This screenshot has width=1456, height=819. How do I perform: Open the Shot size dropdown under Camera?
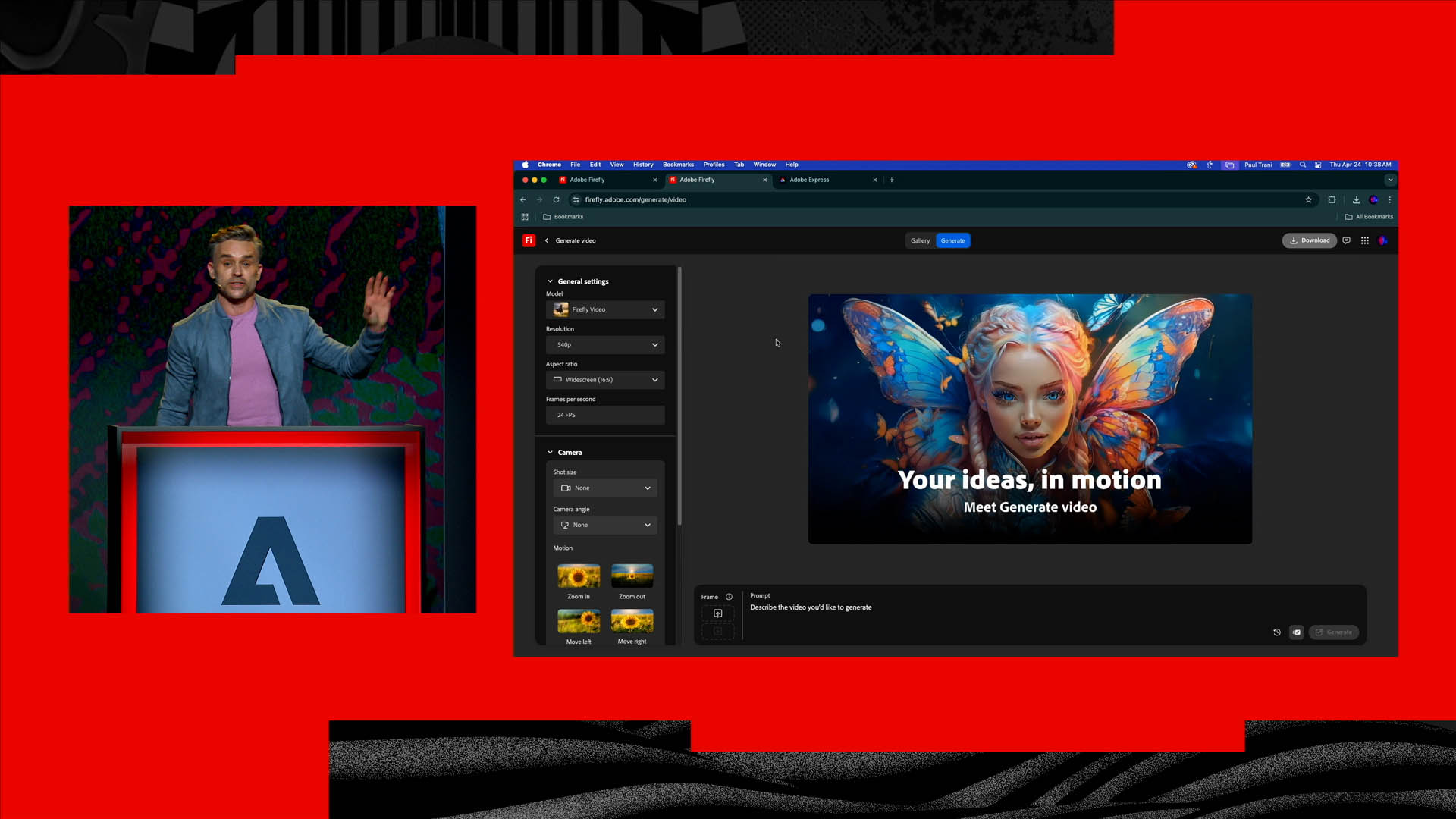[604, 488]
